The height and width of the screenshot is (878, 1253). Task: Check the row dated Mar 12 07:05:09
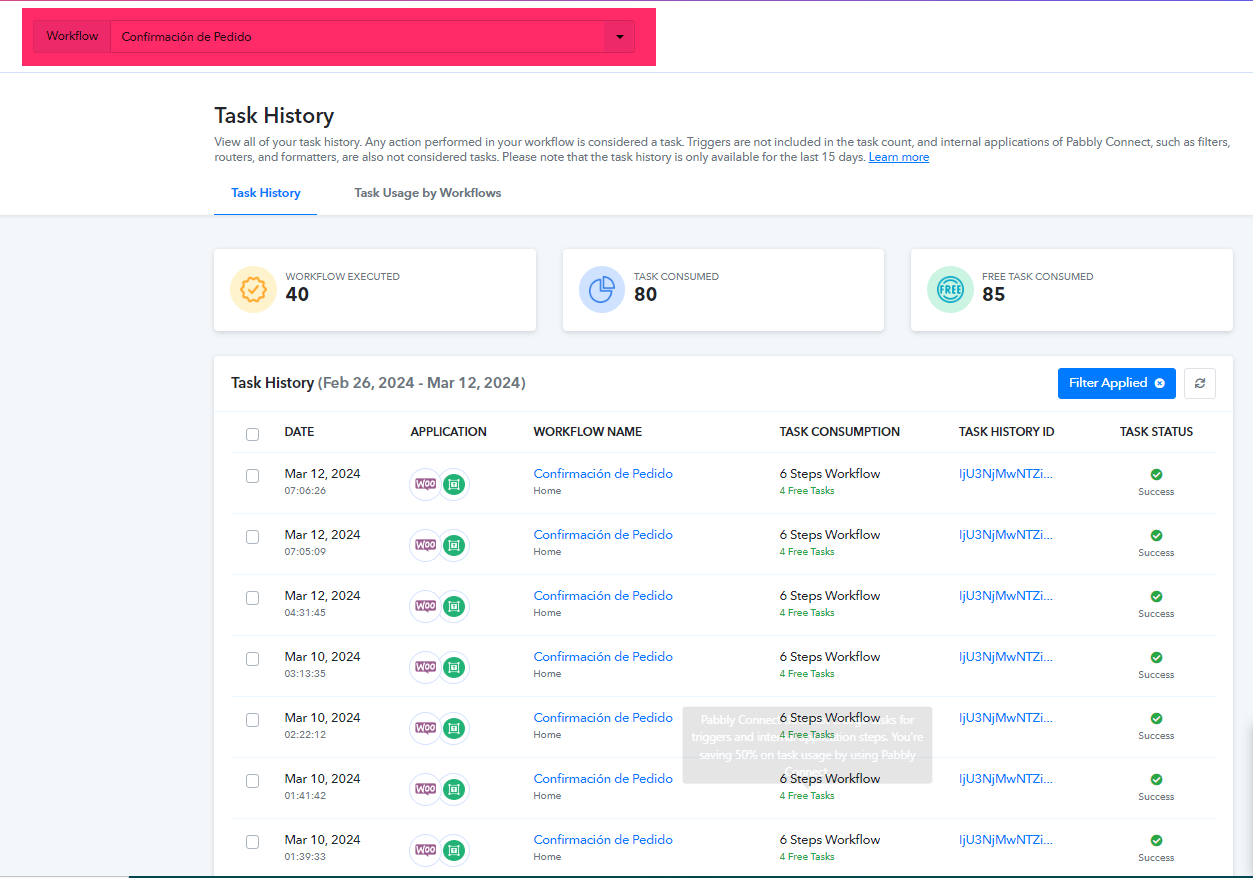point(252,537)
